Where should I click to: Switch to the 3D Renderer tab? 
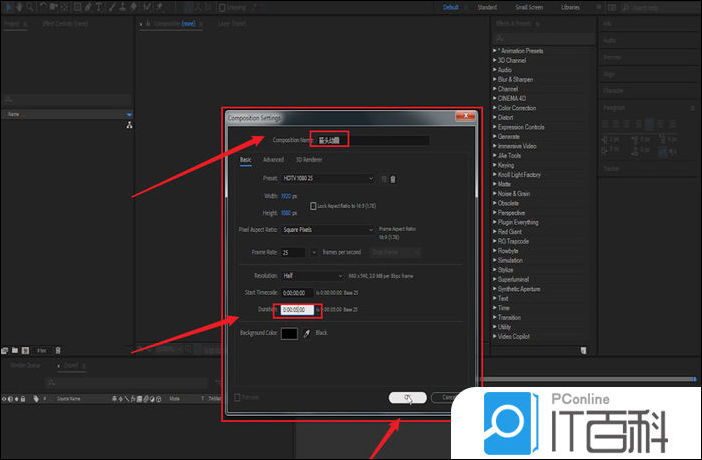(308, 159)
